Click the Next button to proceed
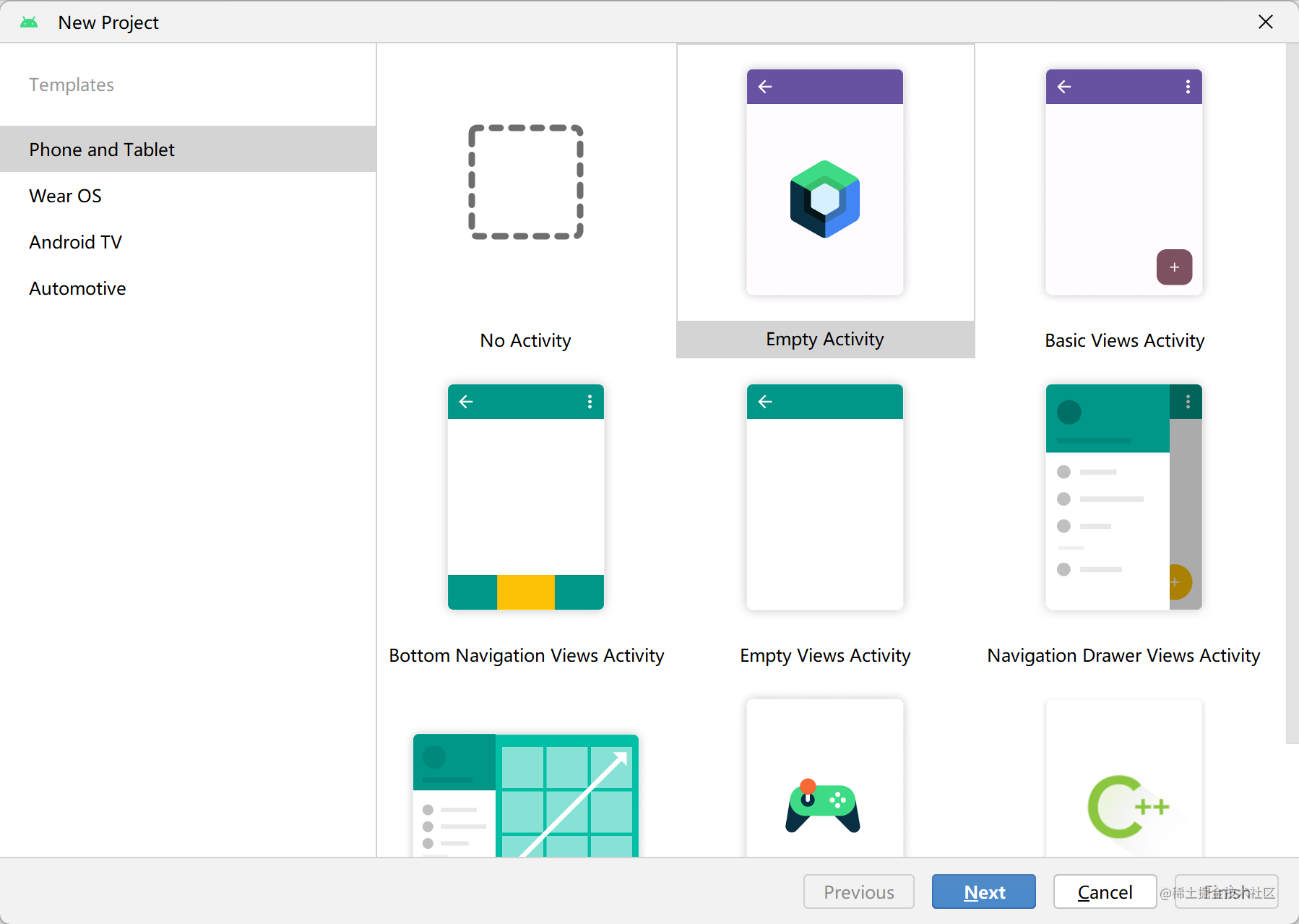Image resolution: width=1299 pixels, height=924 pixels. point(983,891)
